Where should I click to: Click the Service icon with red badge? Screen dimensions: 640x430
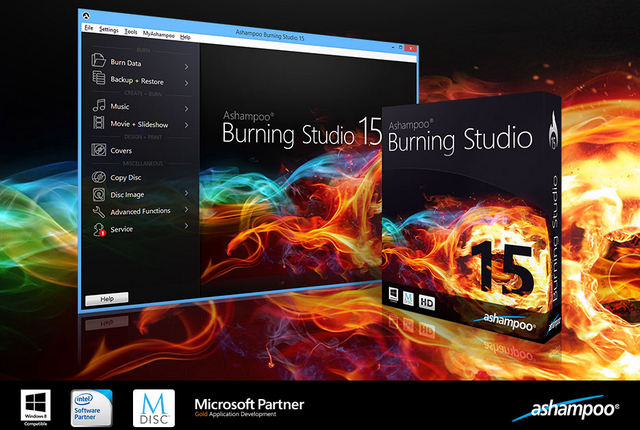point(98,229)
